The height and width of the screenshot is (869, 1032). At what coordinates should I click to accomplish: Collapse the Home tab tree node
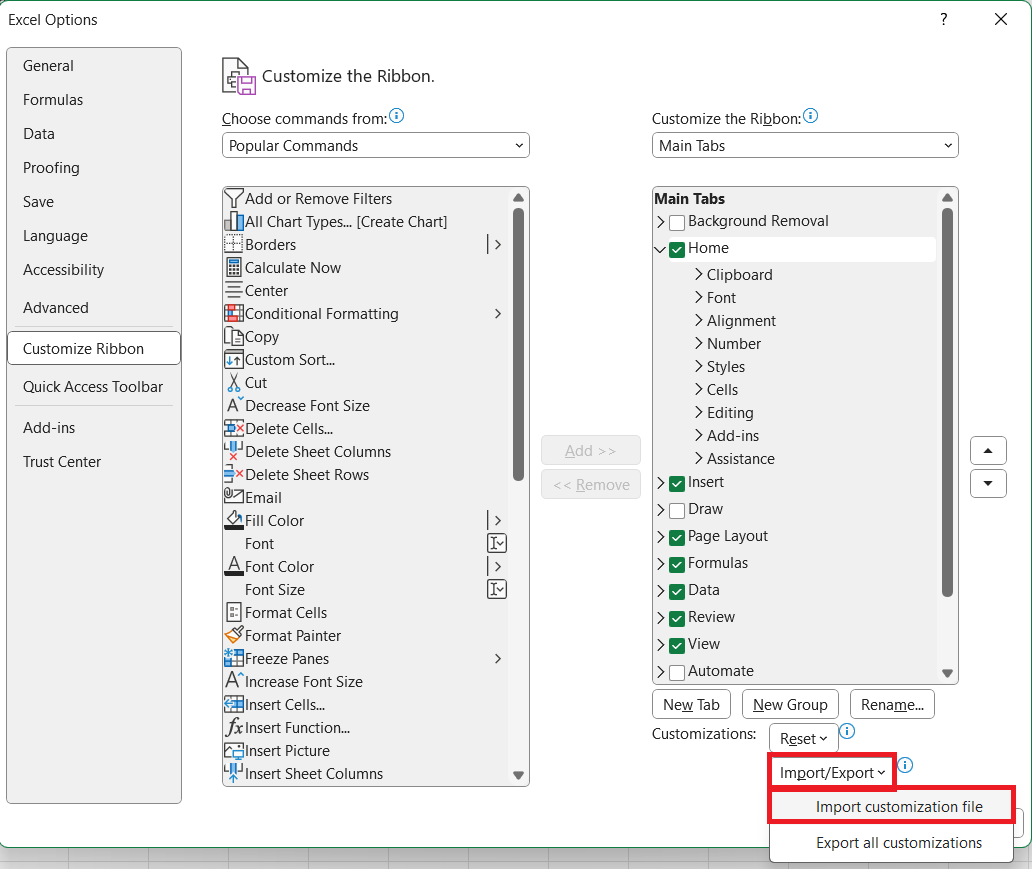point(660,249)
